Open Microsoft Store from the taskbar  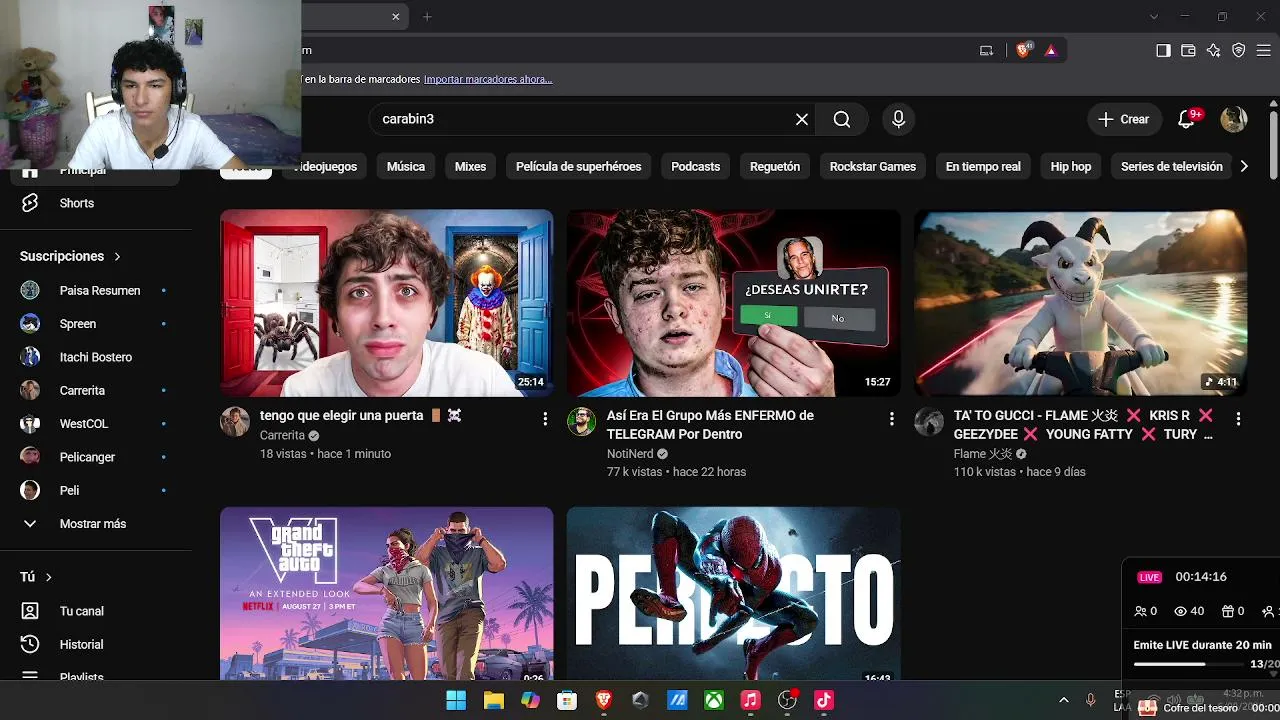point(567,700)
